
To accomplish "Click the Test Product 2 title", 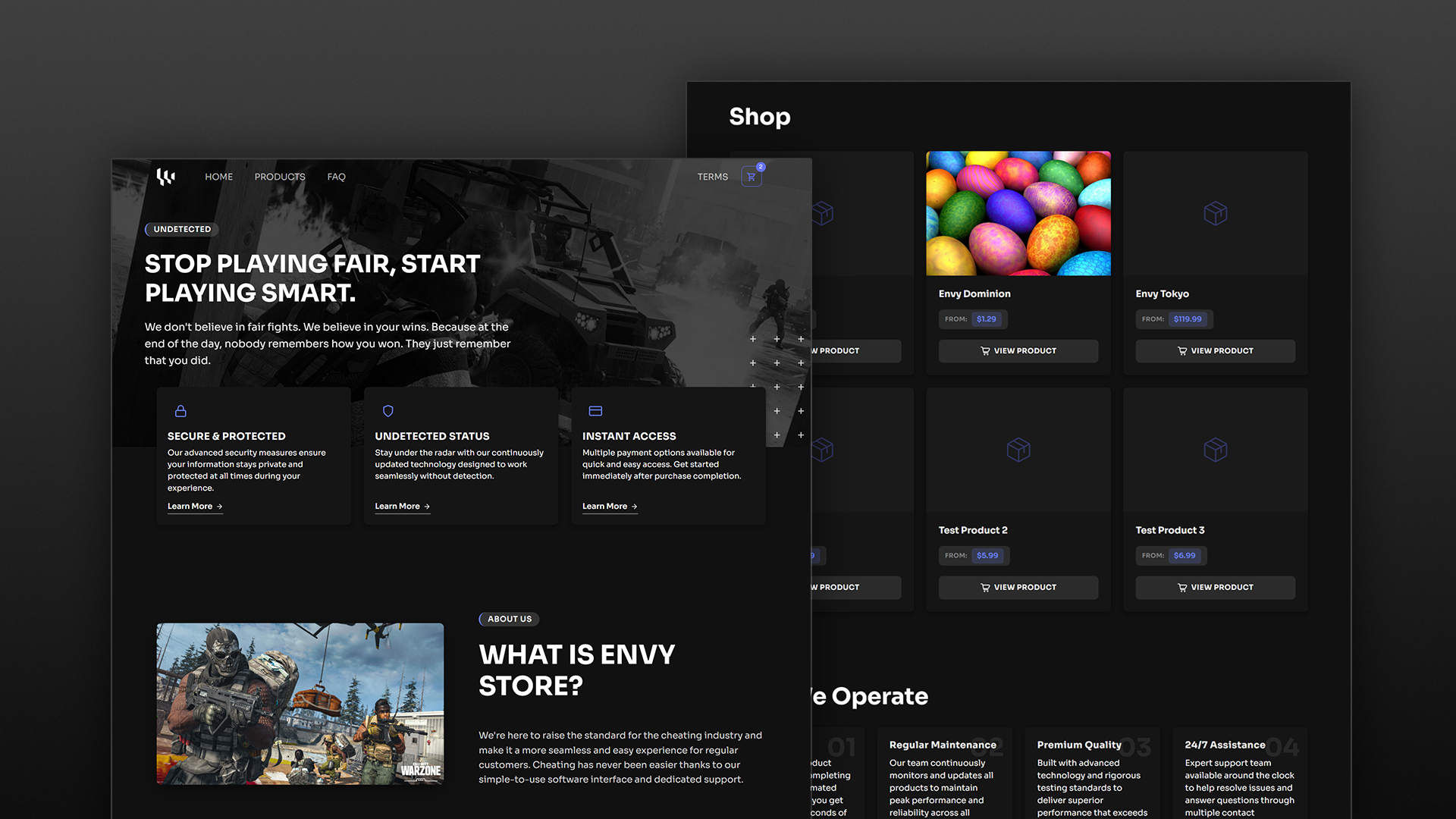I will [x=973, y=531].
